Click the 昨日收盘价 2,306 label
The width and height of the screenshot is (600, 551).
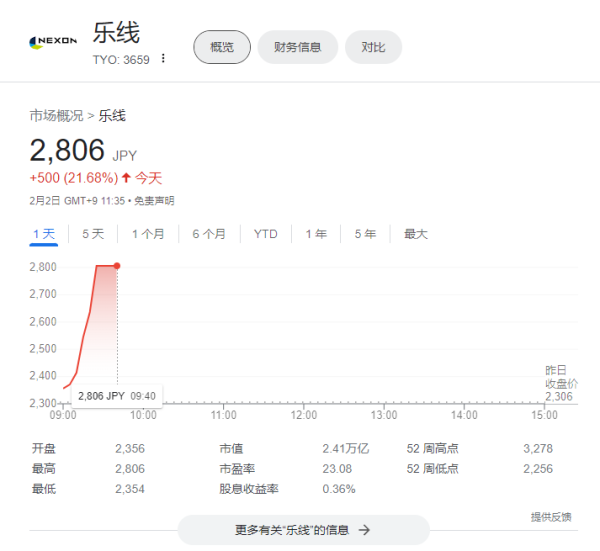(x=561, y=383)
